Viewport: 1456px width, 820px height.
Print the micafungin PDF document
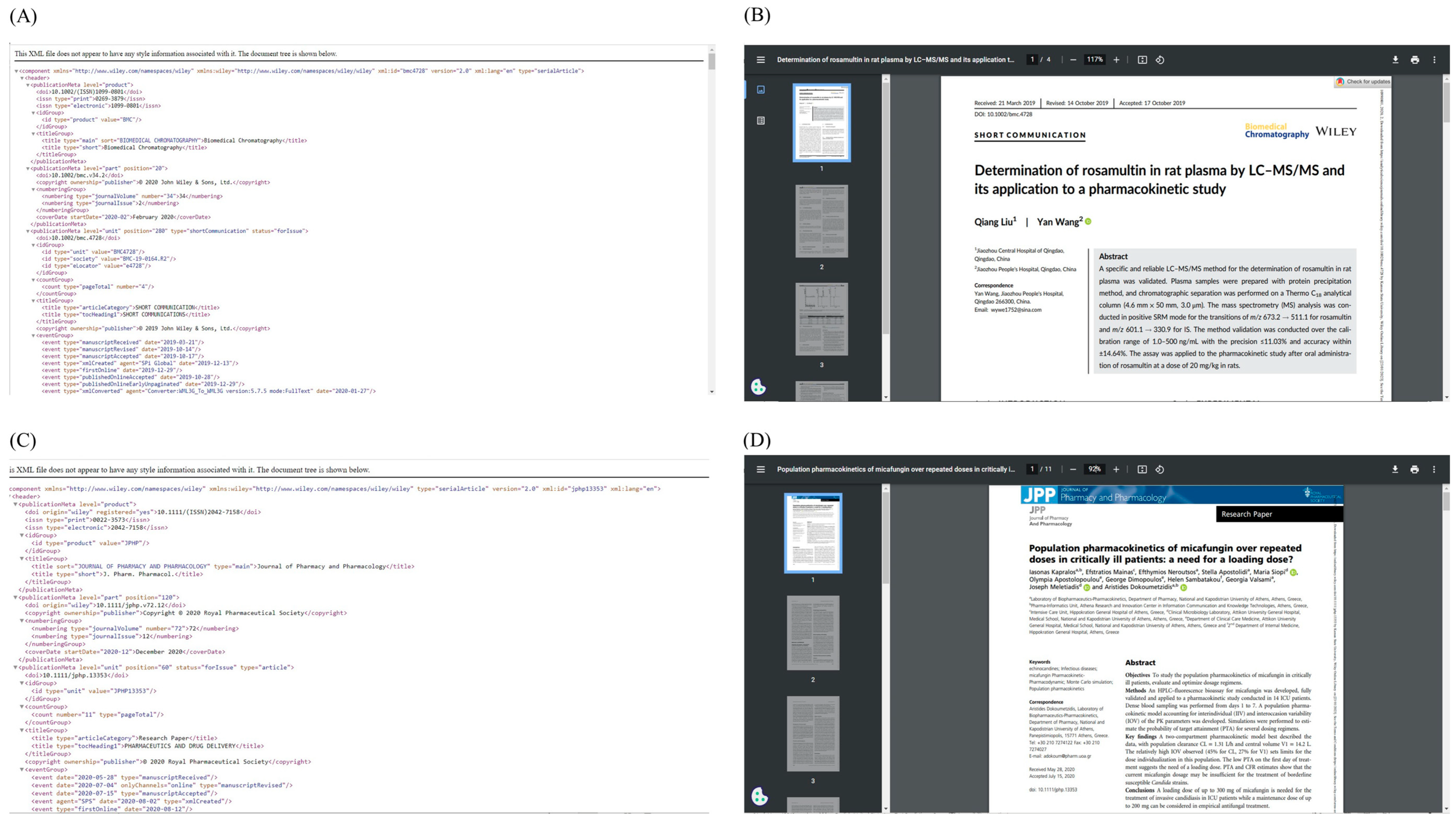[x=1414, y=470]
